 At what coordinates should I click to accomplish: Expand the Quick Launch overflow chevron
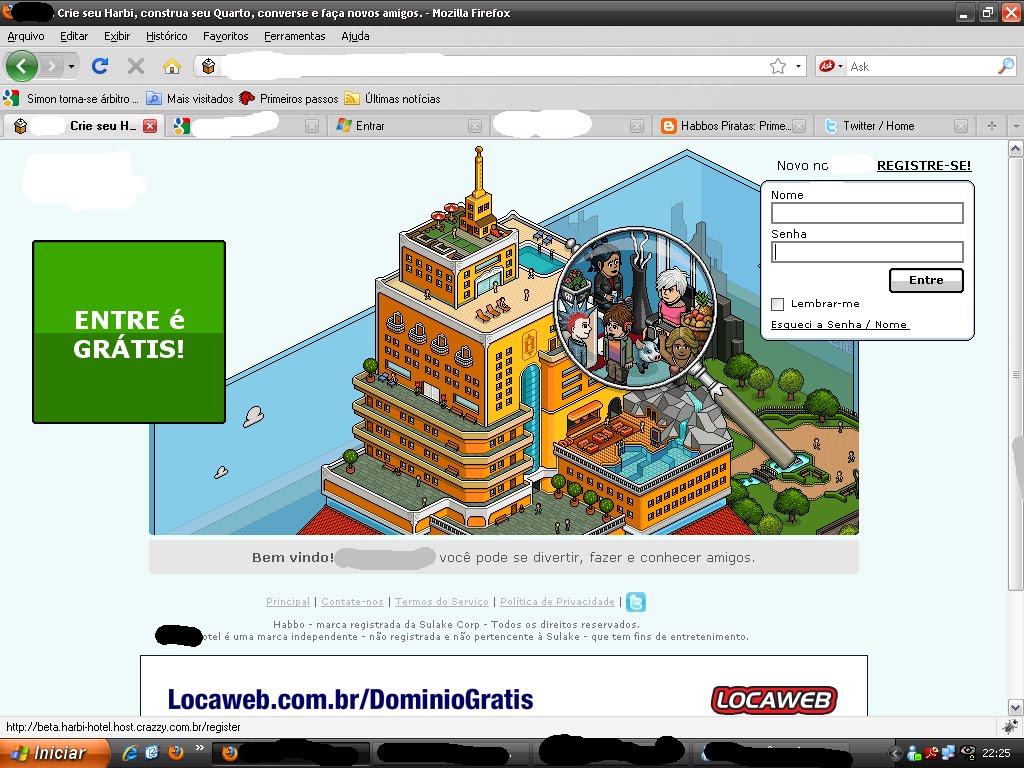(x=199, y=749)
